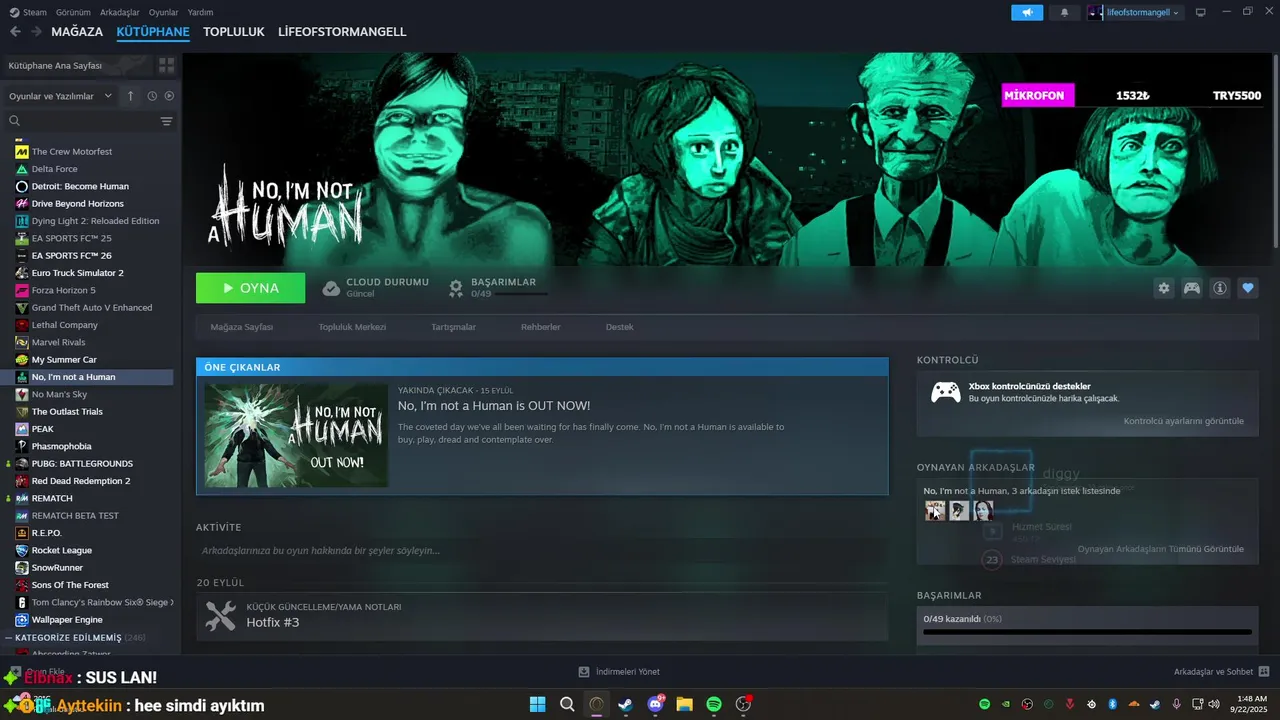Toggle the favorite heart icon
The image size is (1280, 720).
coord(1248,288)
